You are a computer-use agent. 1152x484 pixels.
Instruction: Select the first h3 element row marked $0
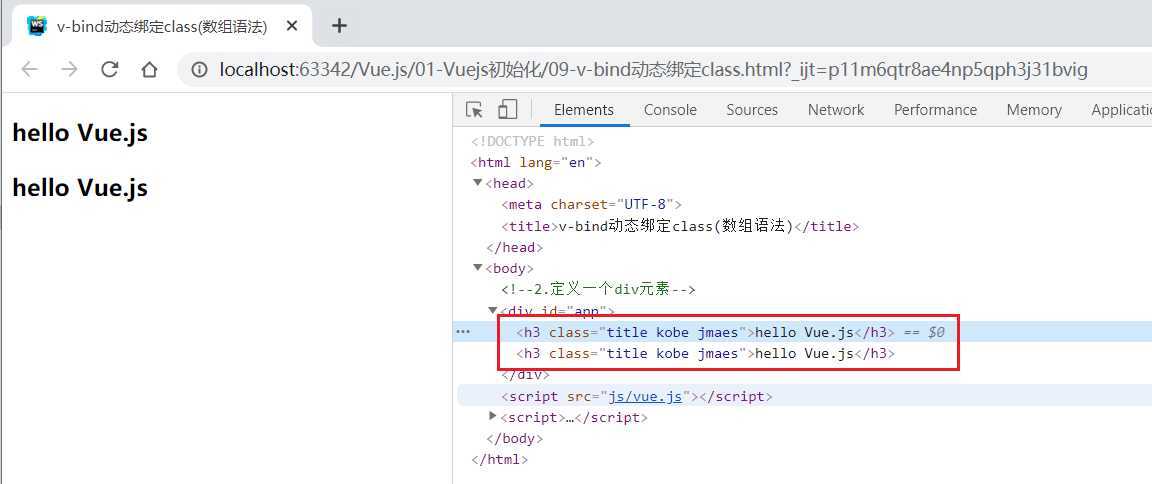point(802,332)
